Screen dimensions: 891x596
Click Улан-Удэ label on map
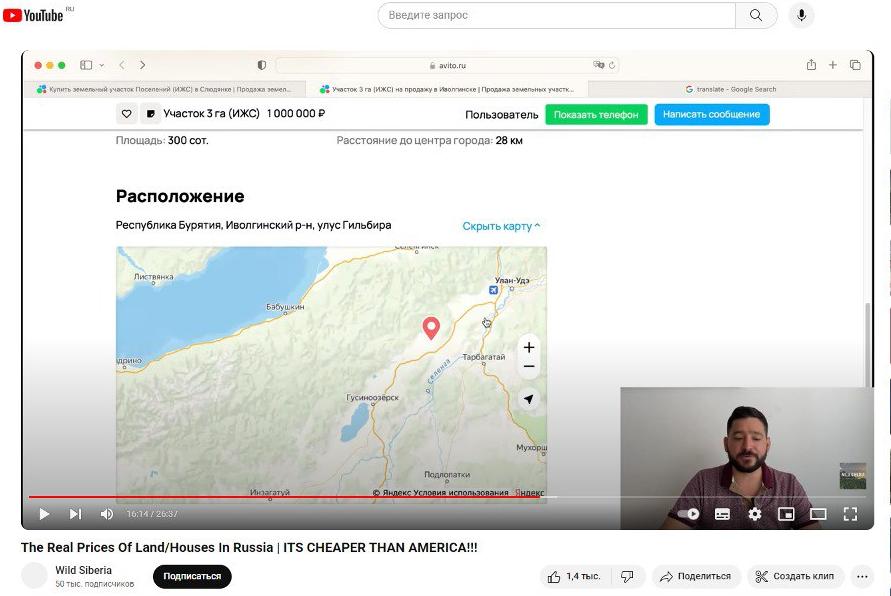tap(512, 280)
